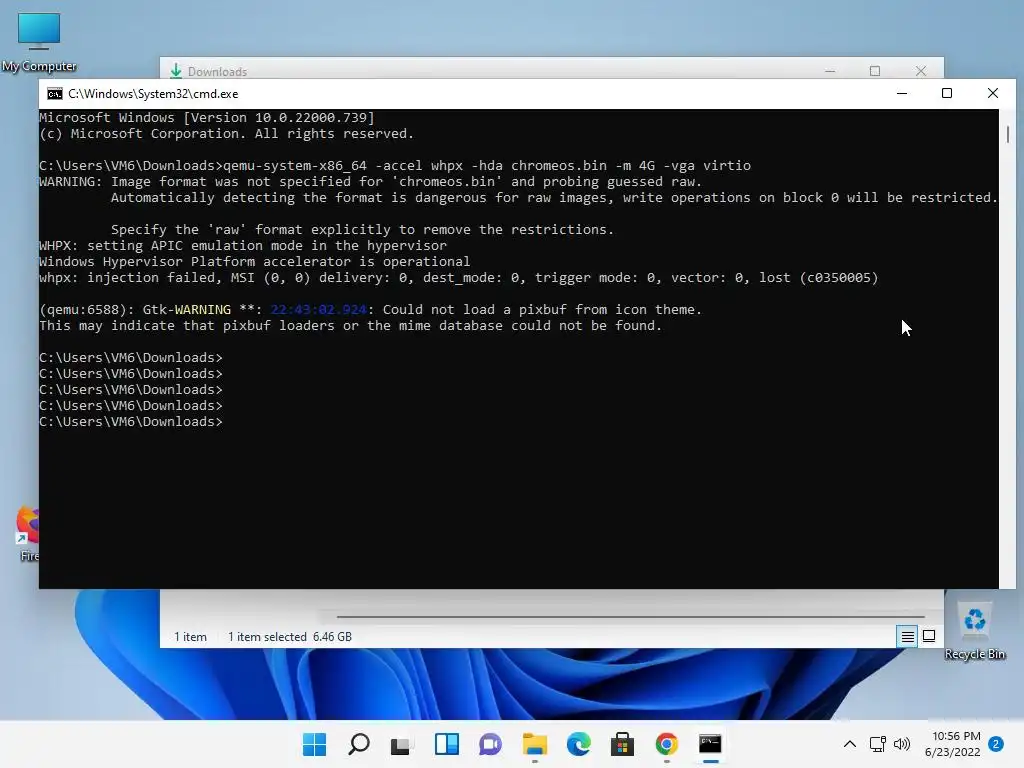Select Command Prompt taskbar icon

[711, 744]
